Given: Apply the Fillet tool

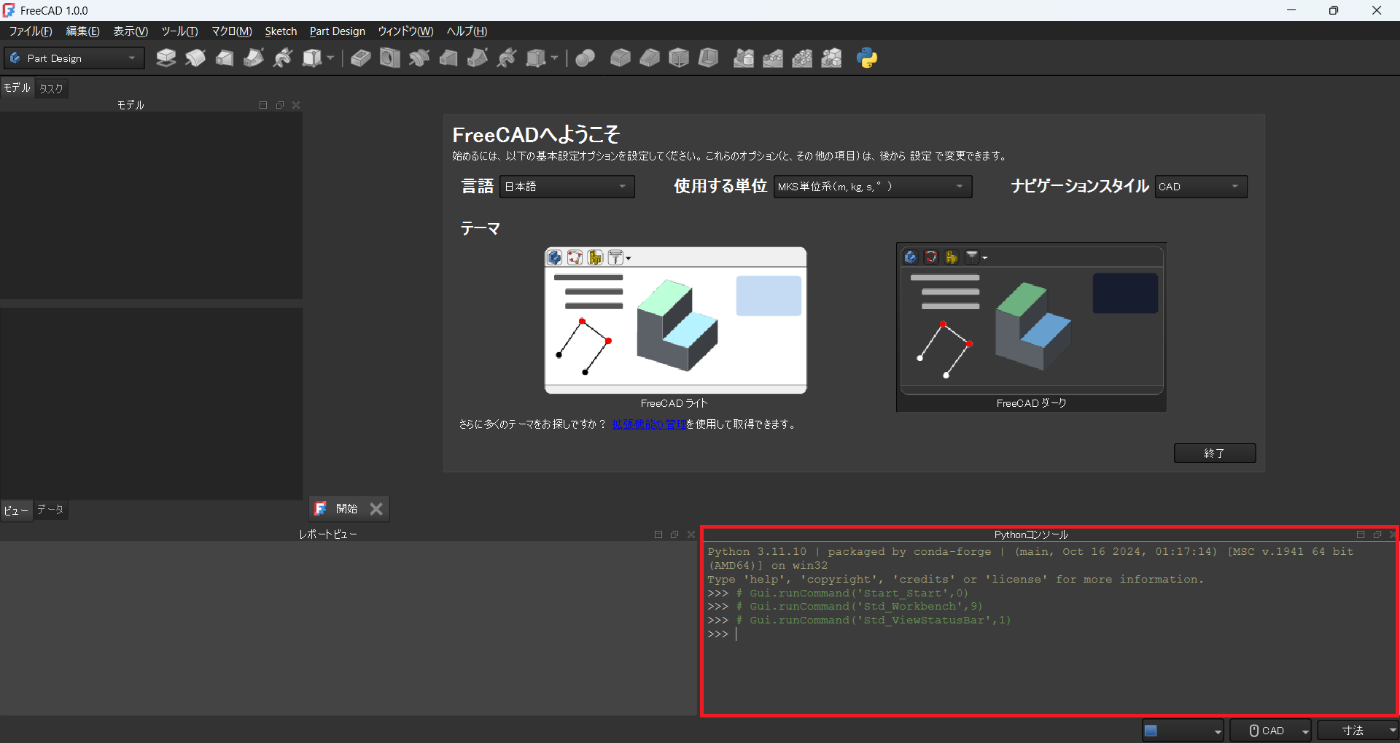Looking at the screenshot, I should click(x=621, y=58).
